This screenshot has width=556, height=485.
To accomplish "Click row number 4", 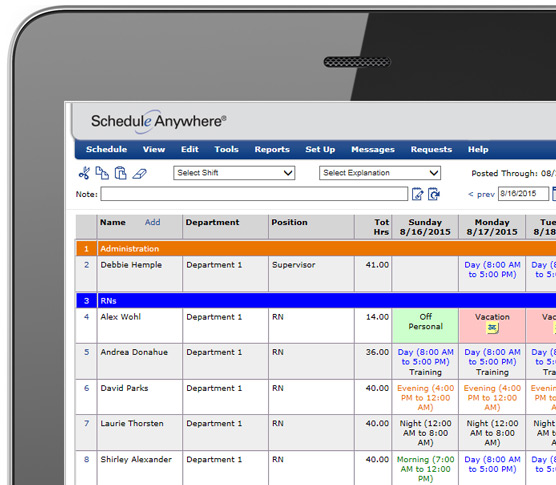I will [x=87, y=317].
